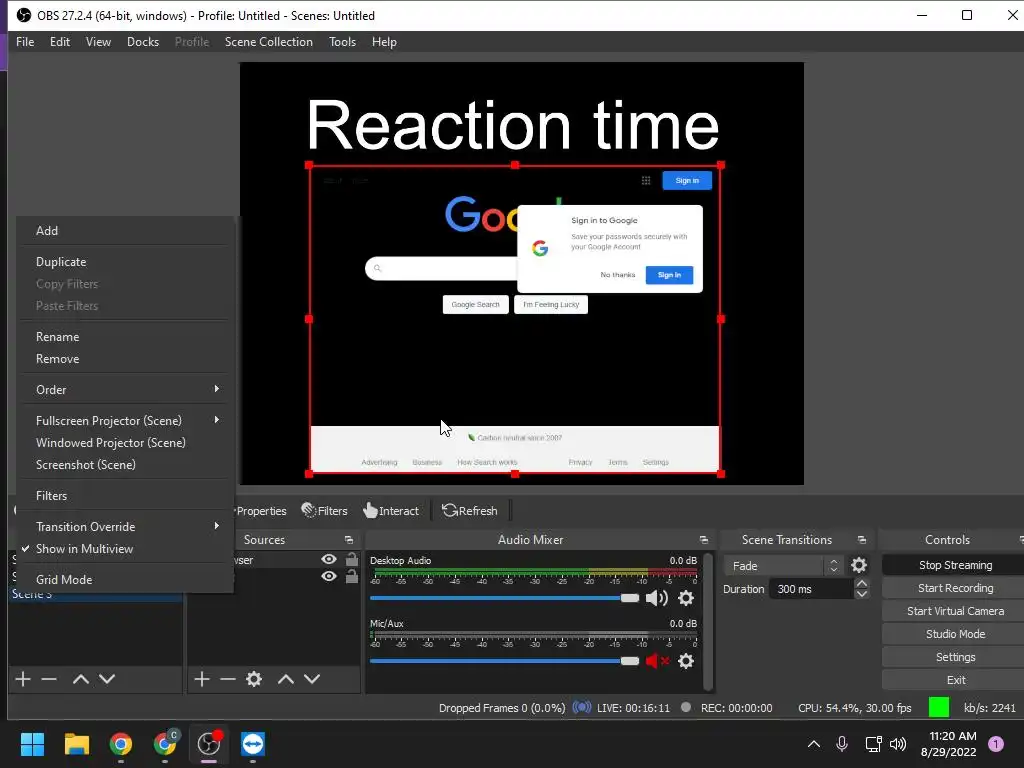Image resolution: width=1024 pixels, height=768 pixels.
Task: Open Filters on the source toolbar
Action: tap(325, 511)
